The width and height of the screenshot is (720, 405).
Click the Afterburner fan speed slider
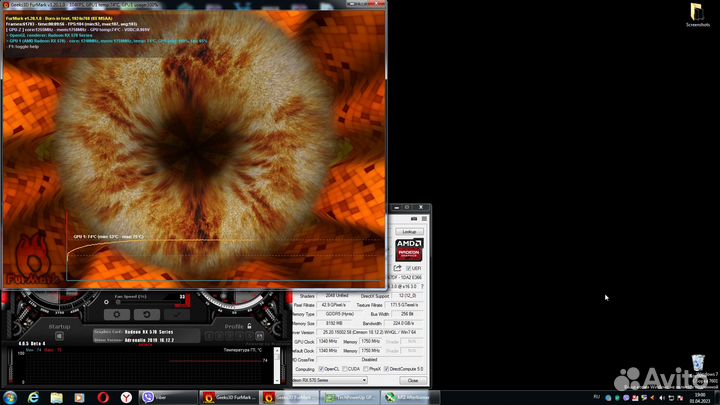click(x=146, y=302)
